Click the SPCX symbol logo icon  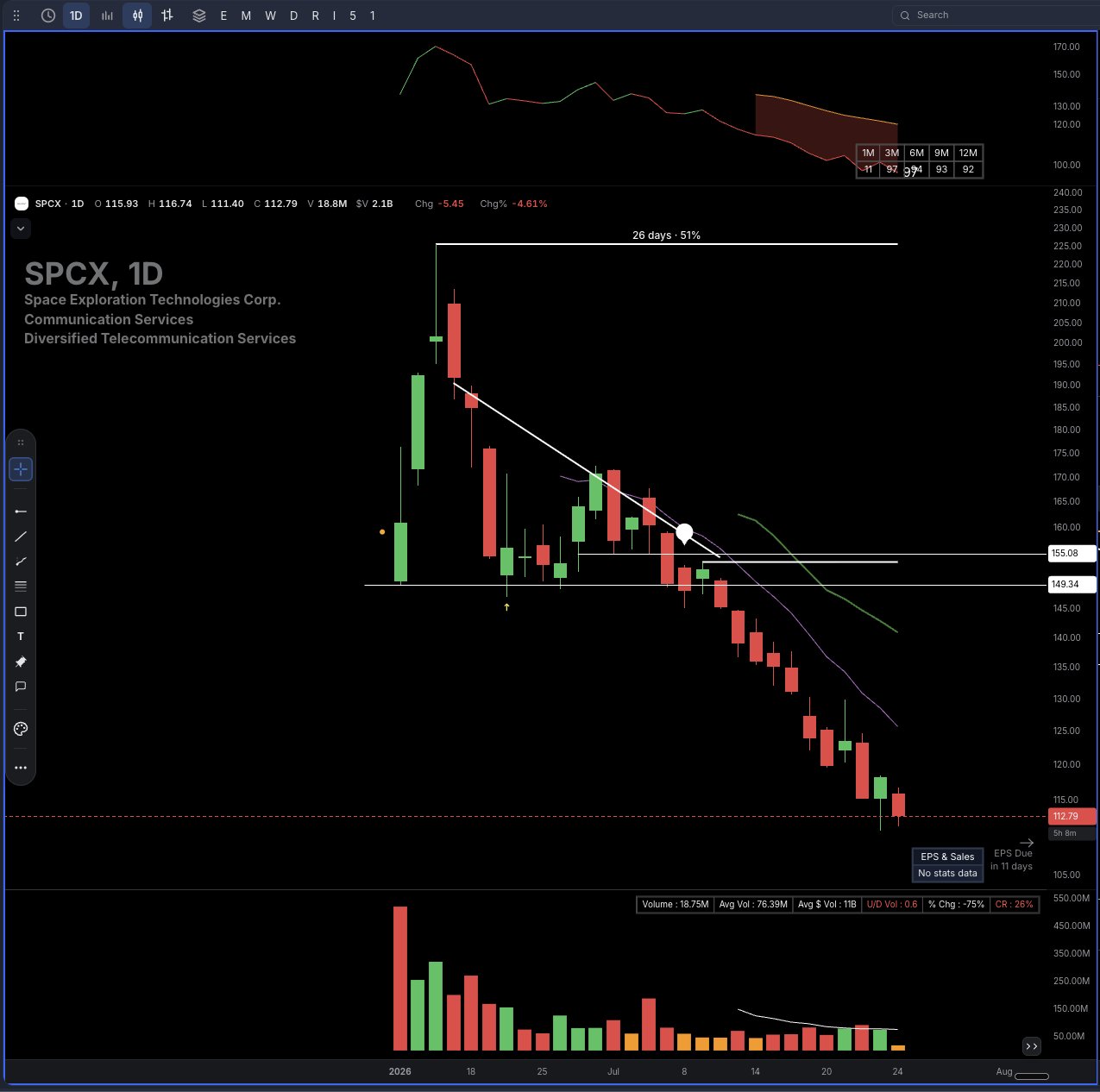(22, 204)
